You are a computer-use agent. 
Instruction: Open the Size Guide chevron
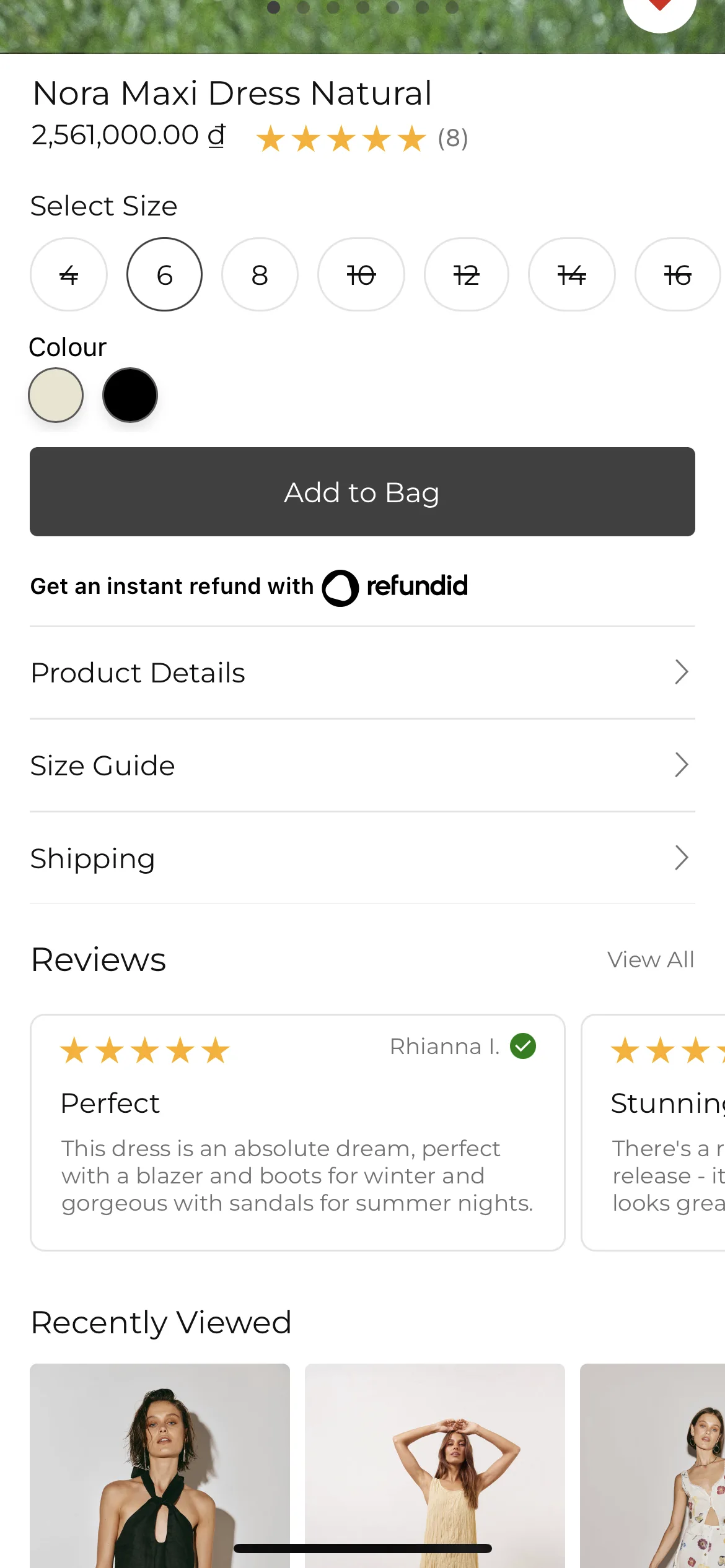coord(682,765)
